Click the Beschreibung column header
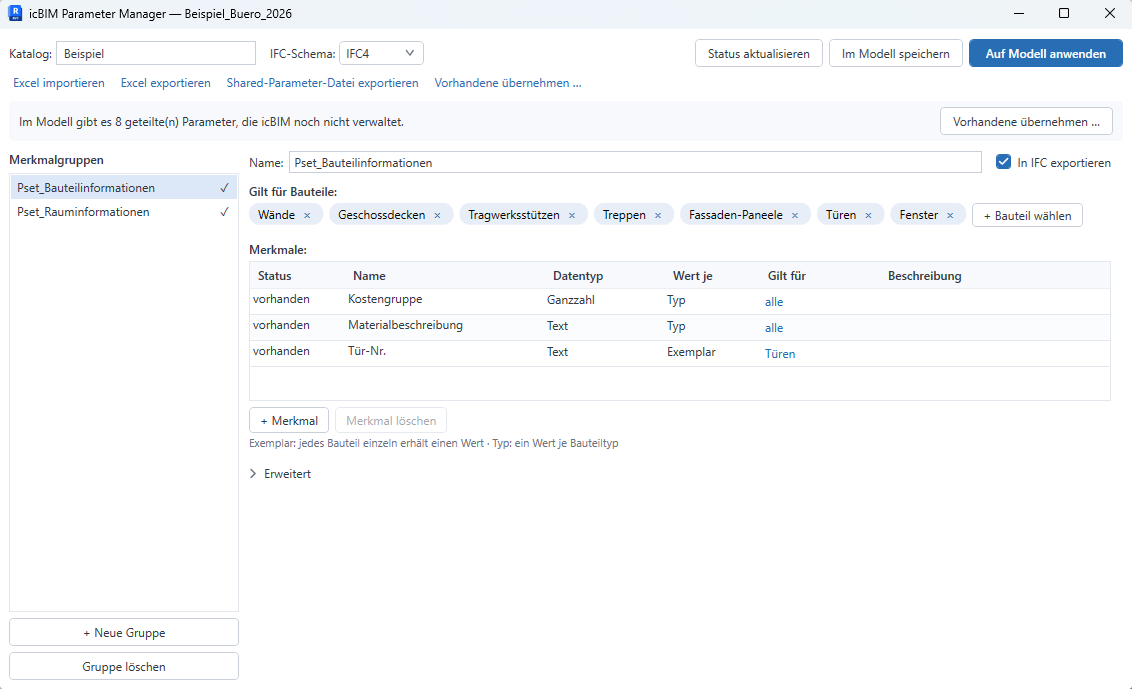 [924, 276]
